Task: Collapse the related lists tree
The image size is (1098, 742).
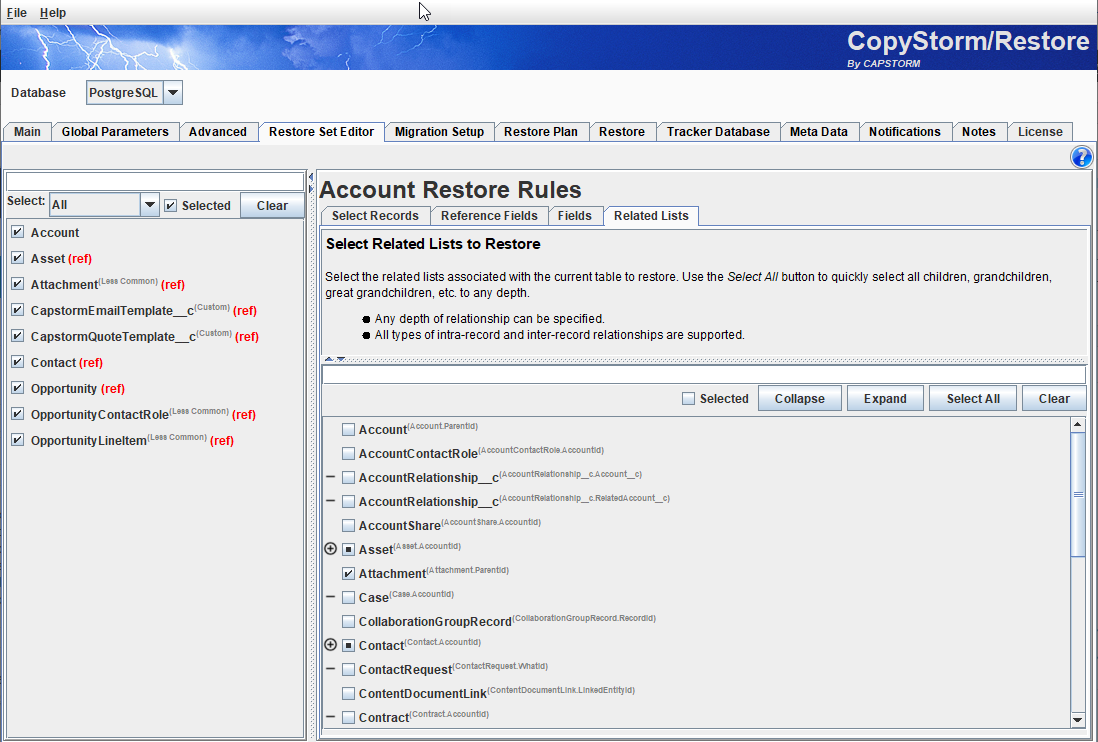Action: (x=800, y=398)
